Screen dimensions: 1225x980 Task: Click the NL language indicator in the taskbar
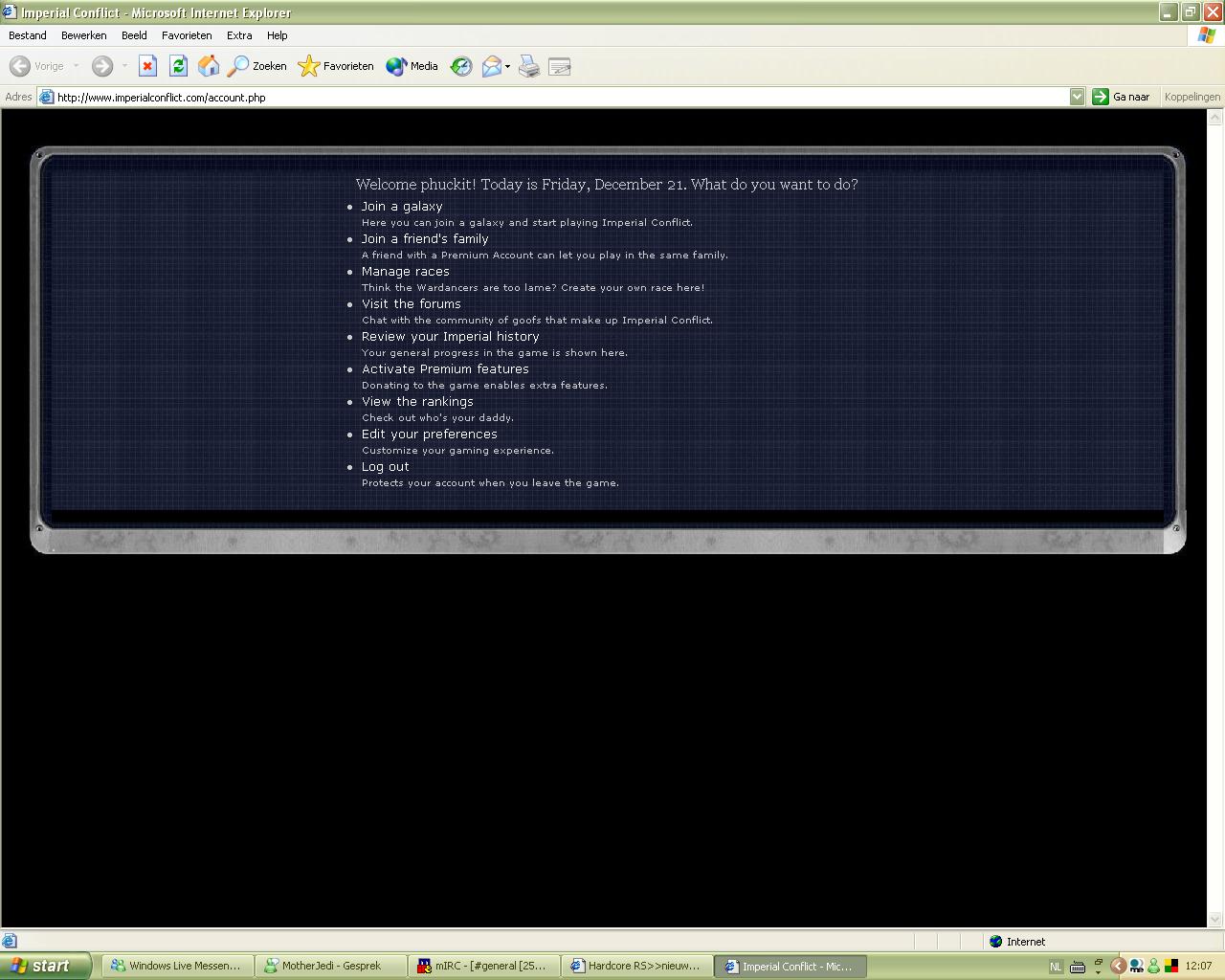[x=1057, y=967]
